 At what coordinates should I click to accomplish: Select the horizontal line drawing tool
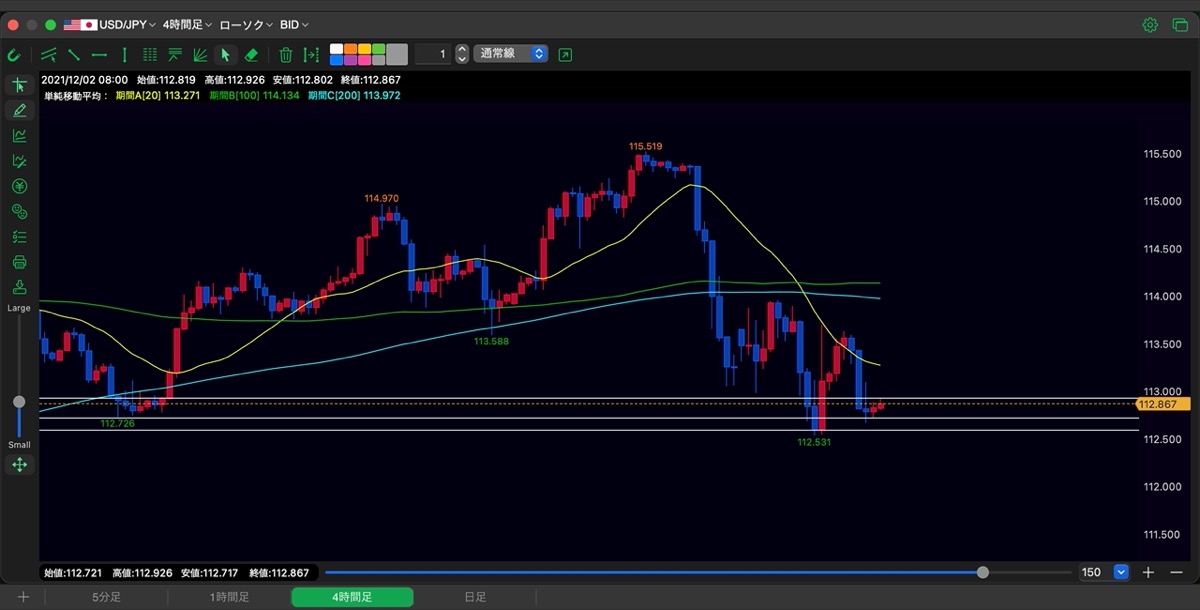[99, 54]
